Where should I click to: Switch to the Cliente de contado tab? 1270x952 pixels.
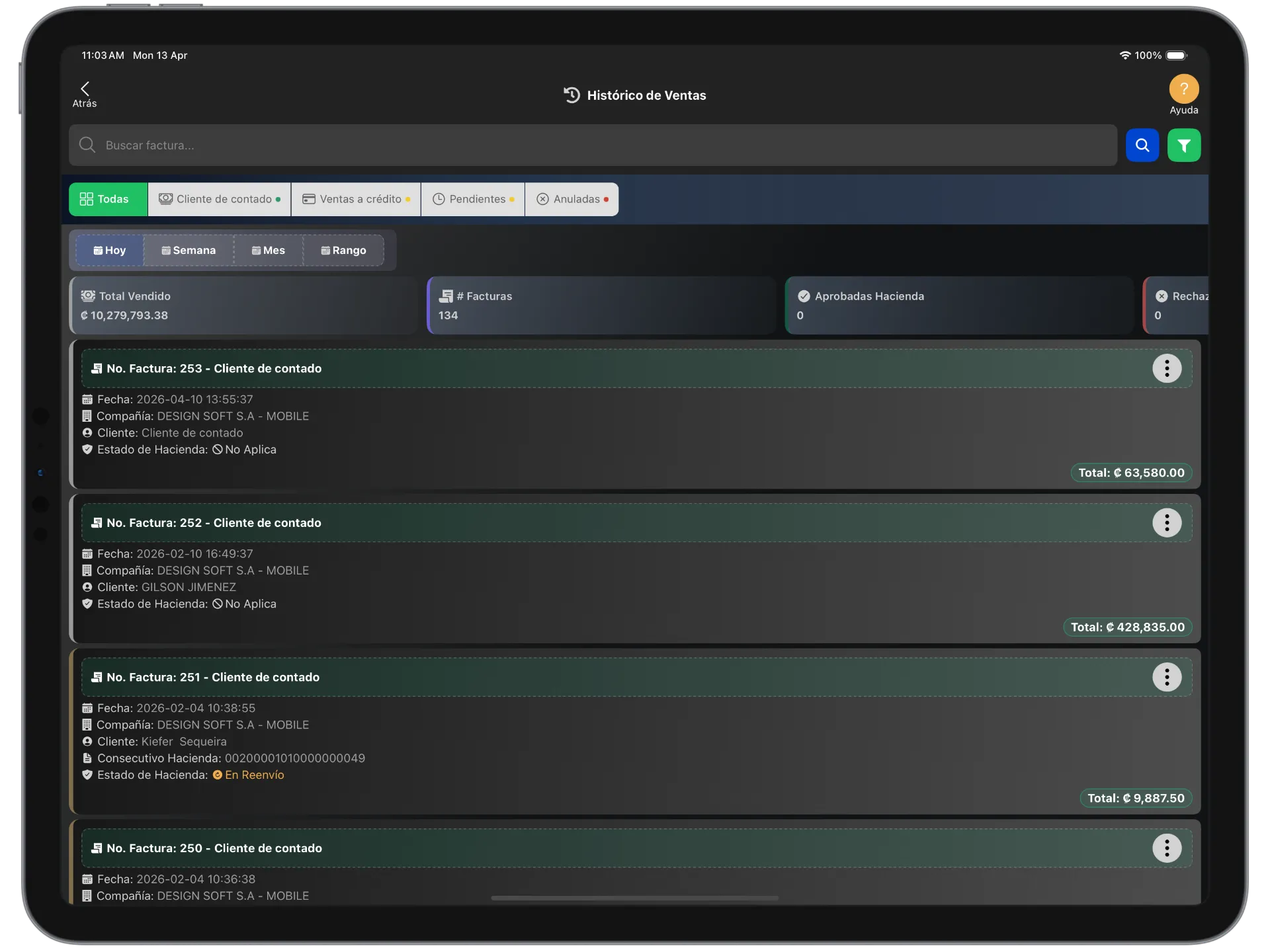click(x=220, y=199)
